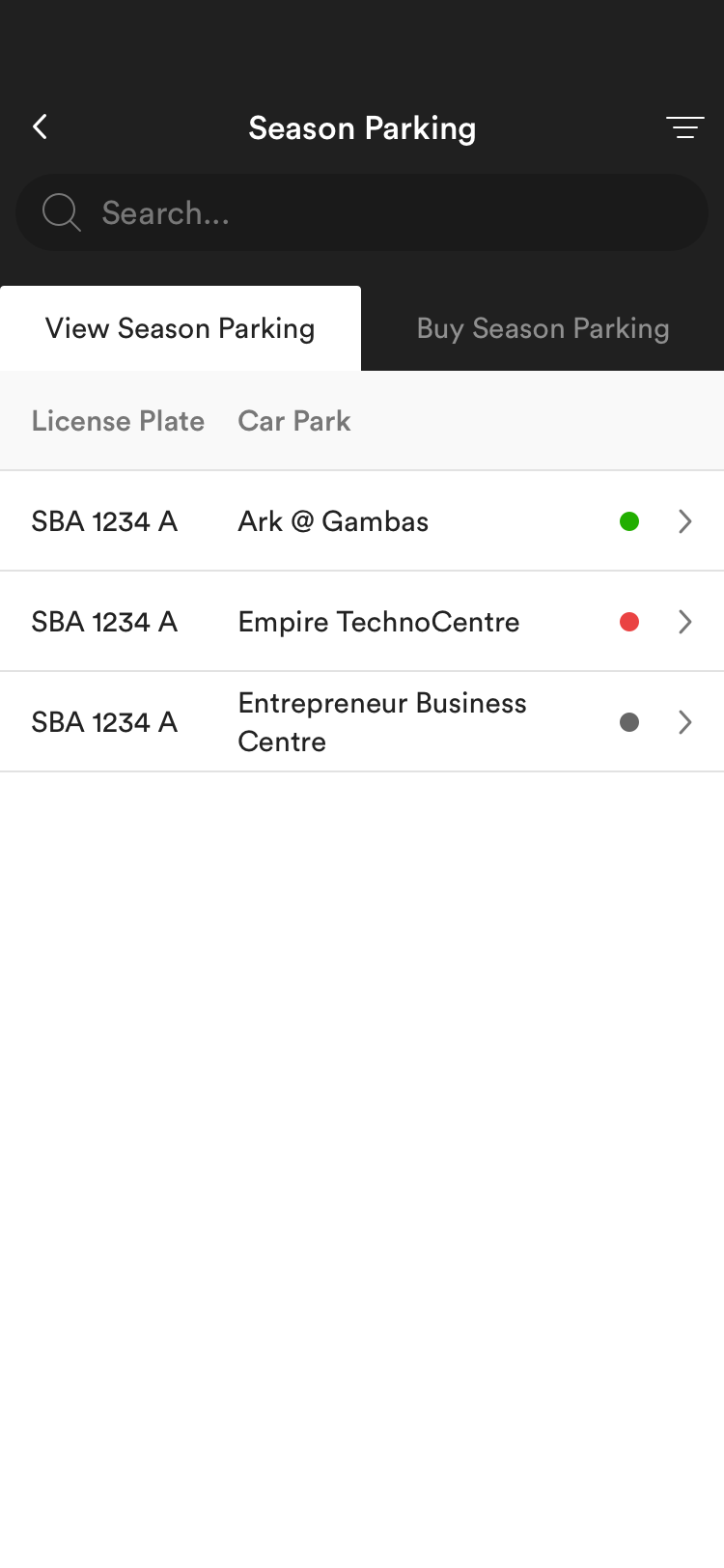The height and width of the screenshot is (1568, 724).
Task: Focus the Search input field
Action: click(x=386, y=212)
